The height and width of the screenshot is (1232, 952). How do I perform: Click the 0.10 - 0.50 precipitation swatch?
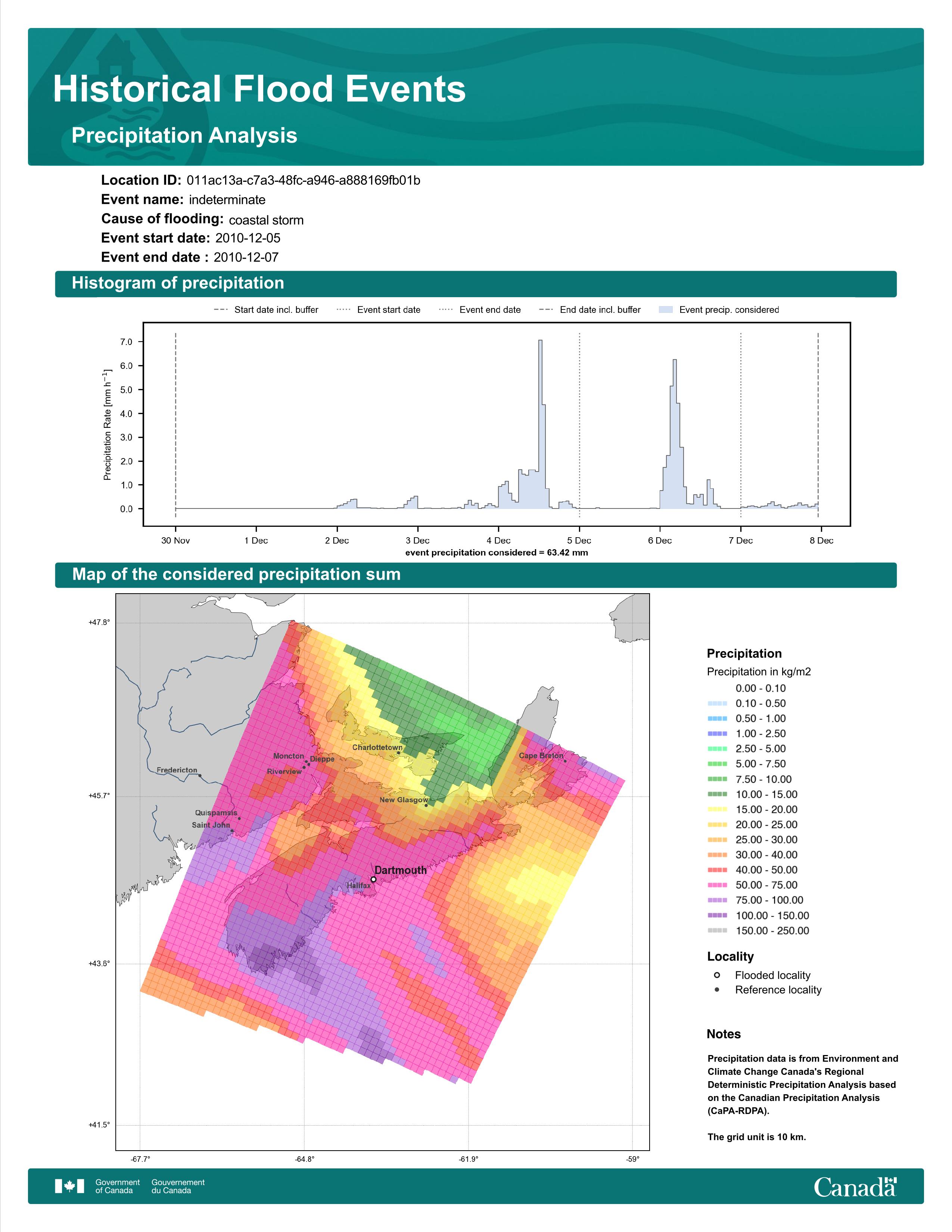pos(718,703)
